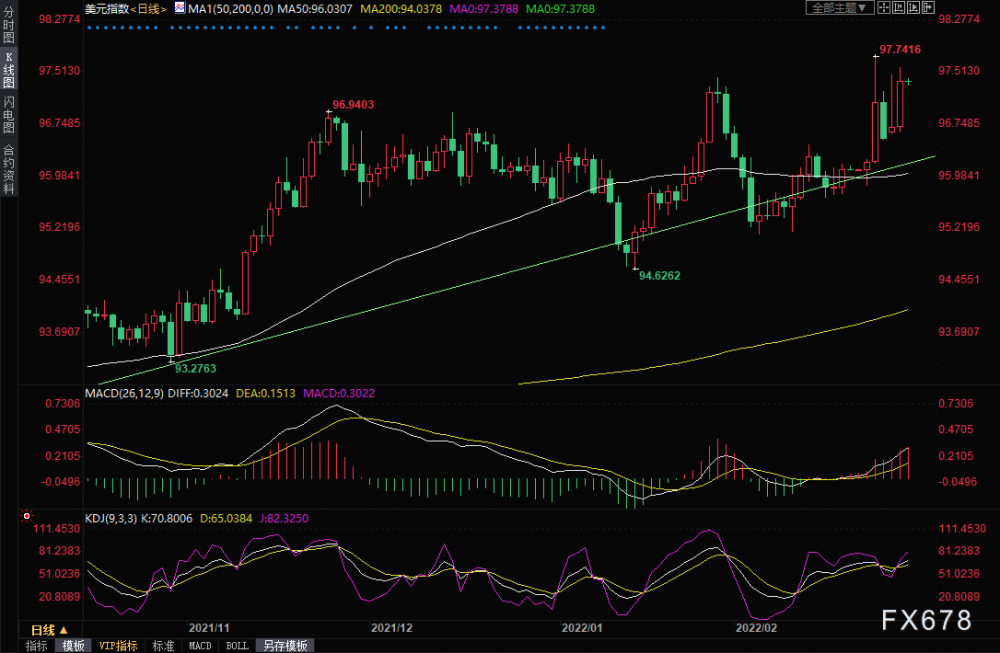The image size is (1000, 653).
Task: Click the MACD(26,12,9) indicator label
Action: 124,393
